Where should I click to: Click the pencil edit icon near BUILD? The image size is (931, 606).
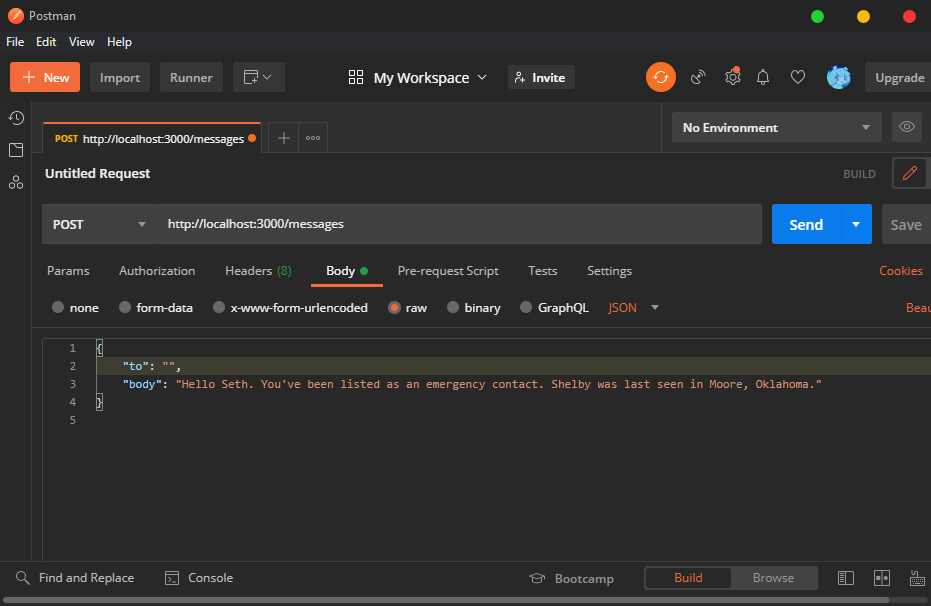(910, 173)
